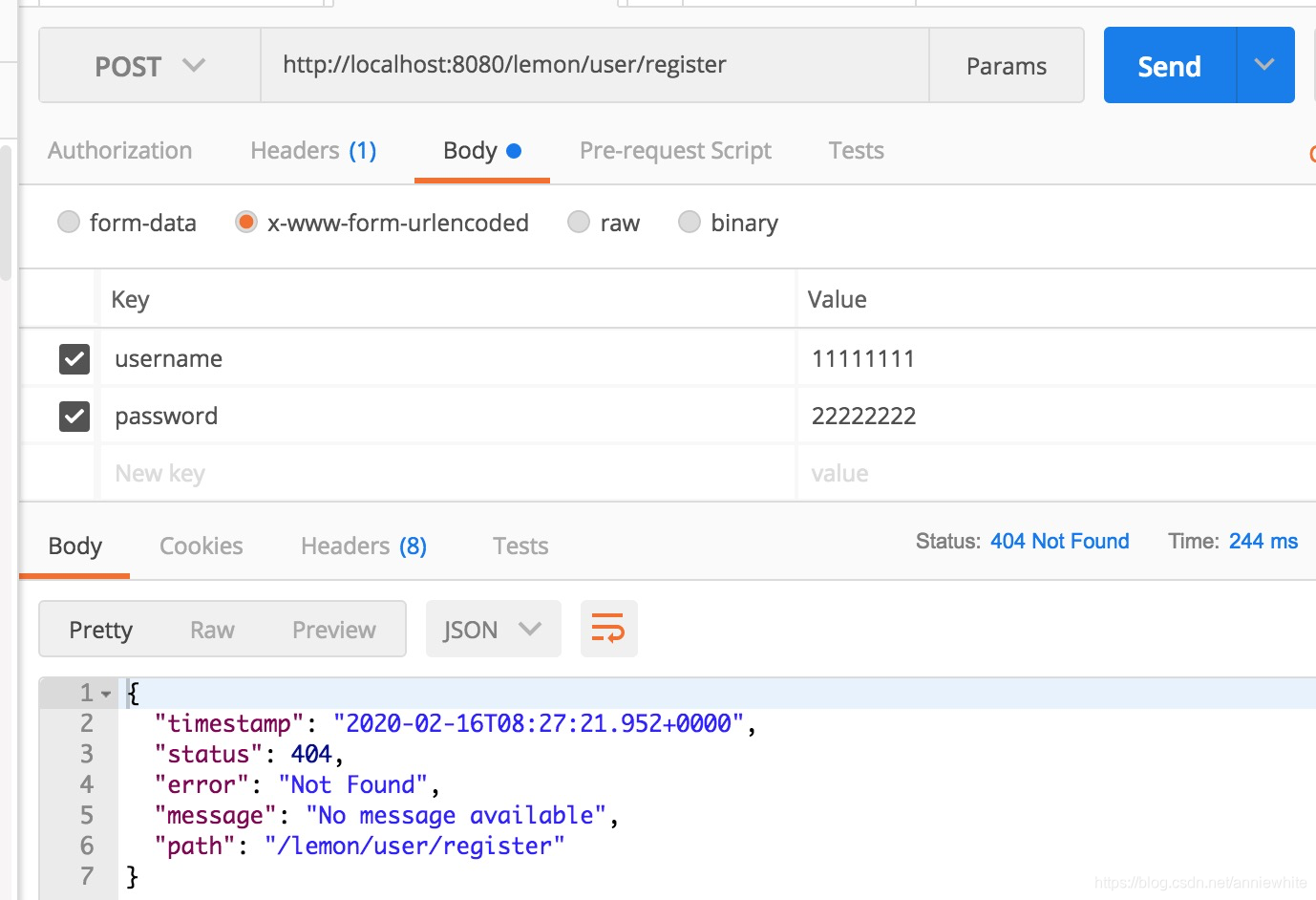Click the New key placeholder field
1316x900 pixels.
[447, 473]
